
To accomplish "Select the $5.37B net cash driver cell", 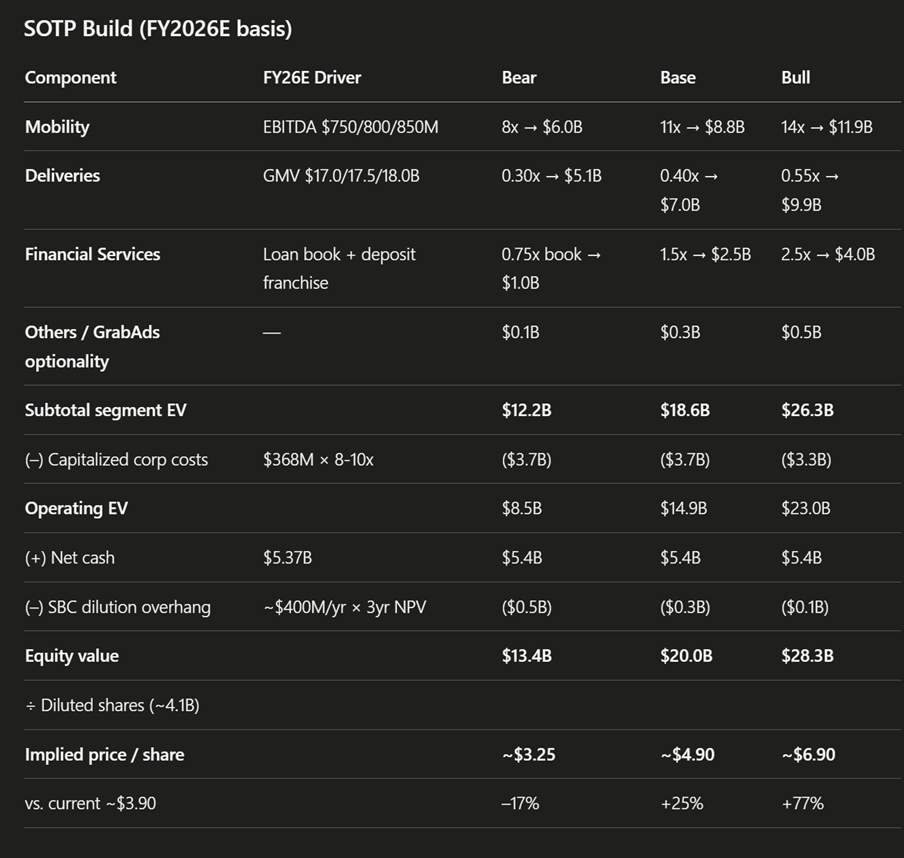I will tap(287, 558).
